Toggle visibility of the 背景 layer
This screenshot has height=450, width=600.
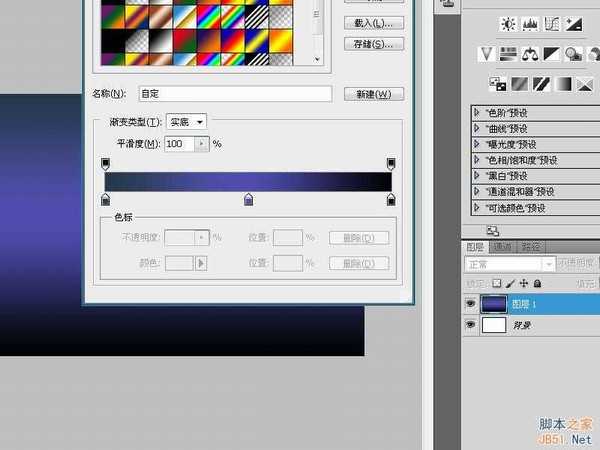tap(472, 326)
